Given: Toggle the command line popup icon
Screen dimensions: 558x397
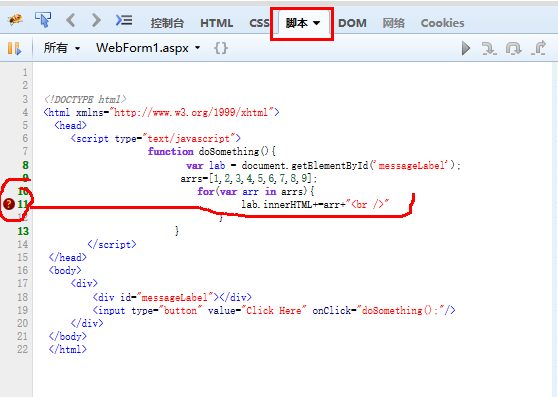Looking at the screenshot, I should pos(124,20).
